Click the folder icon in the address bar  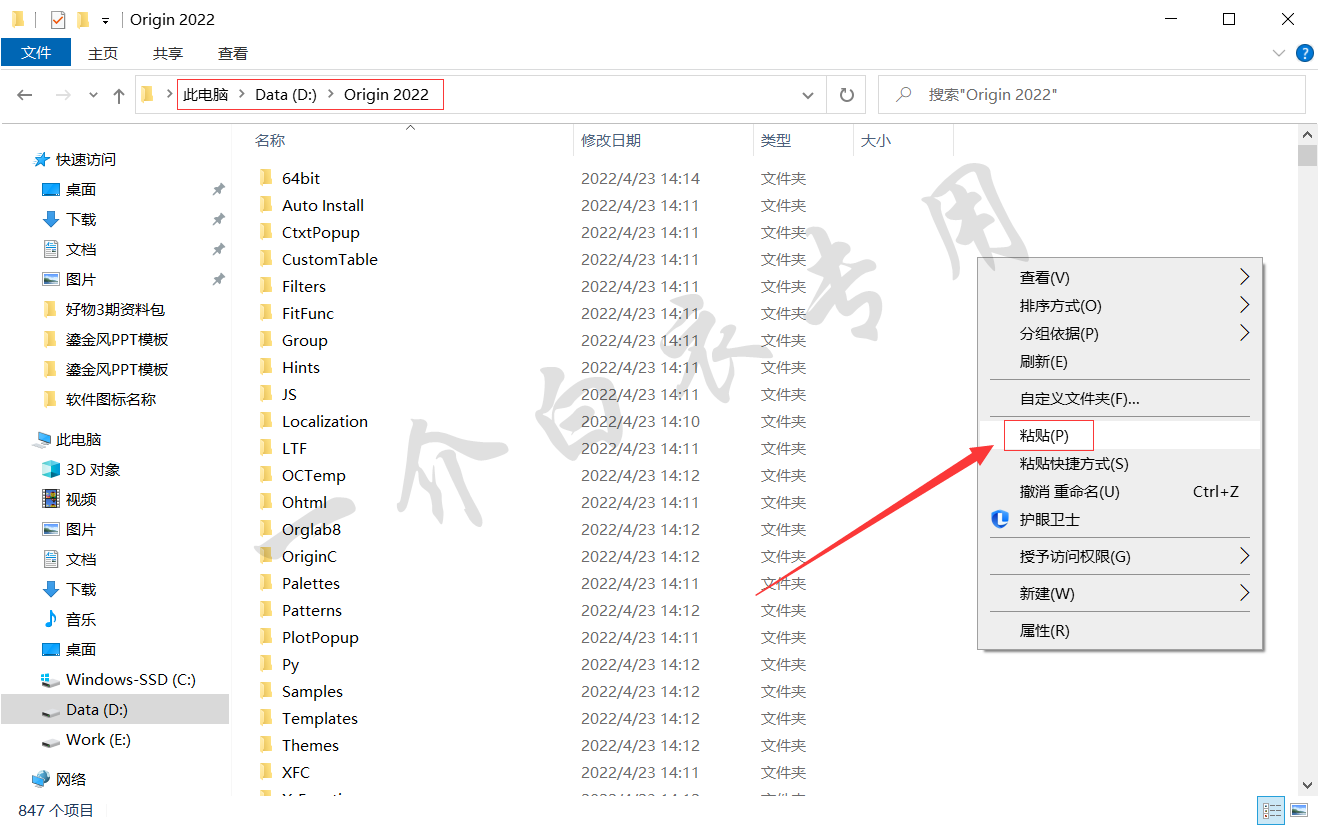coord(148,95)
